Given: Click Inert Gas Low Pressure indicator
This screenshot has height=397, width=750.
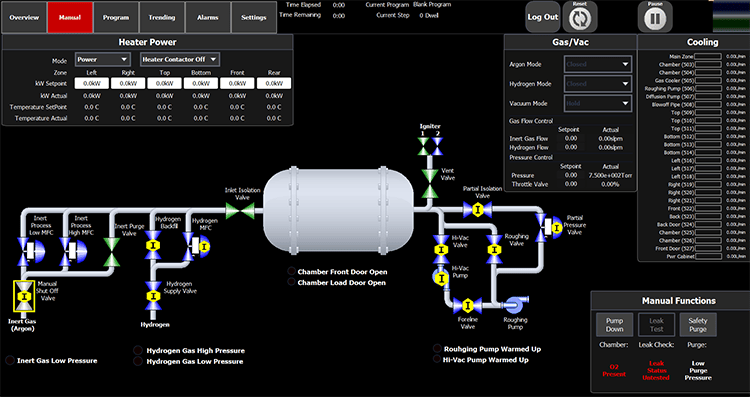Looking at the screenshot, I should [10, 360].
